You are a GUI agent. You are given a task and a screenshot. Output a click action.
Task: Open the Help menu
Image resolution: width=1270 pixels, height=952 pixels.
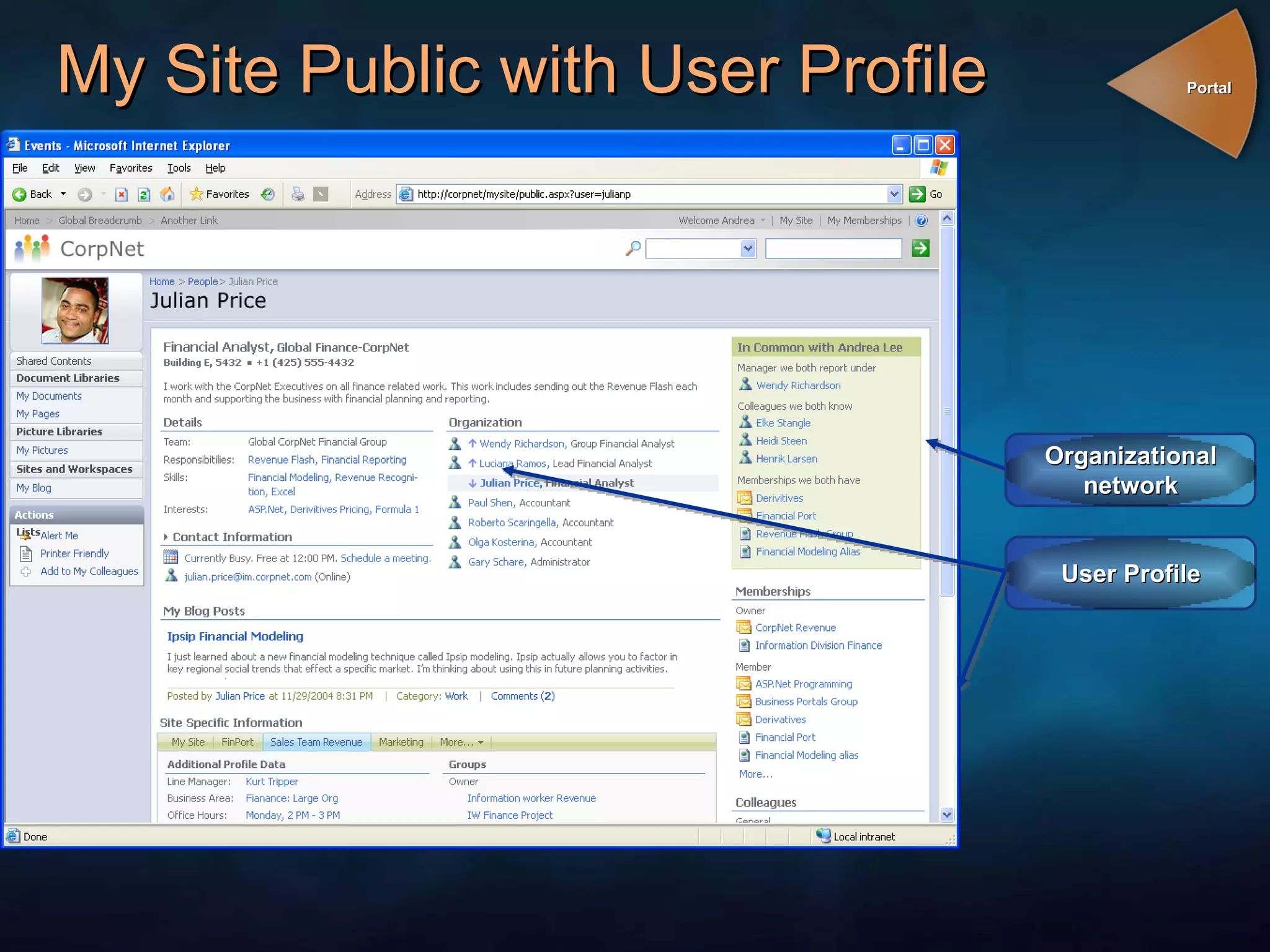click(215, 168)
